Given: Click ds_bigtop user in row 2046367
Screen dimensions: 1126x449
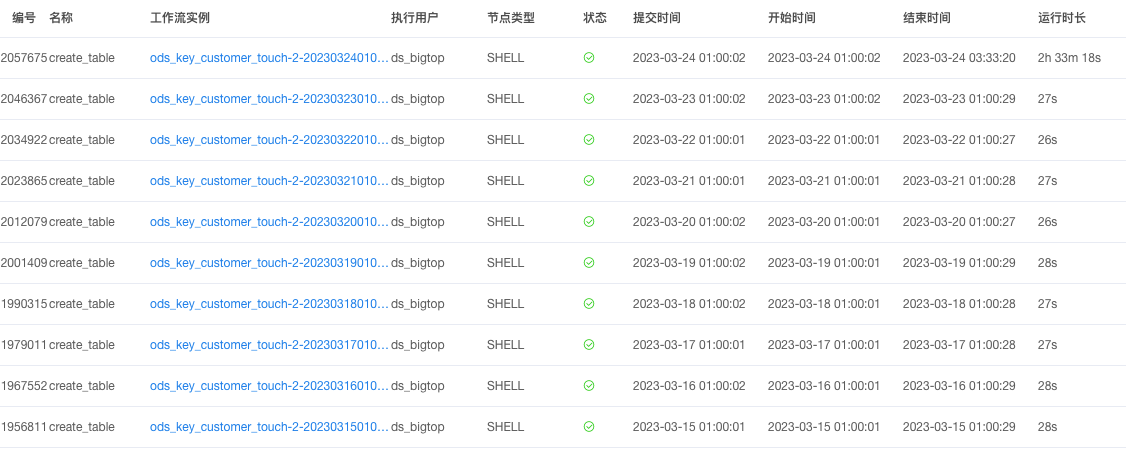Looking at the screenshot, I should pos(417,99).
